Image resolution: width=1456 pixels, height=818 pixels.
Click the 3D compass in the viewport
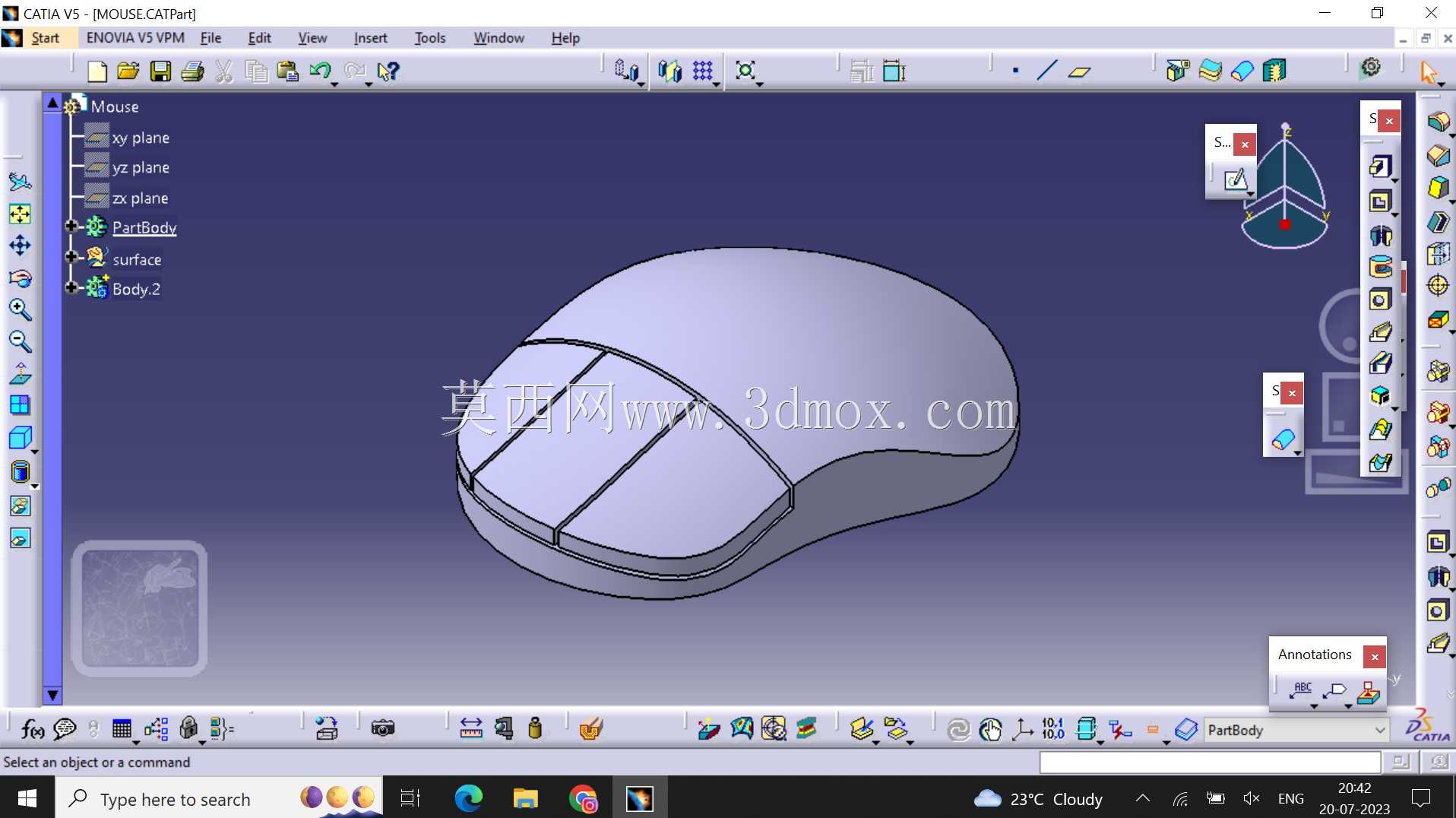(1285, 187)
